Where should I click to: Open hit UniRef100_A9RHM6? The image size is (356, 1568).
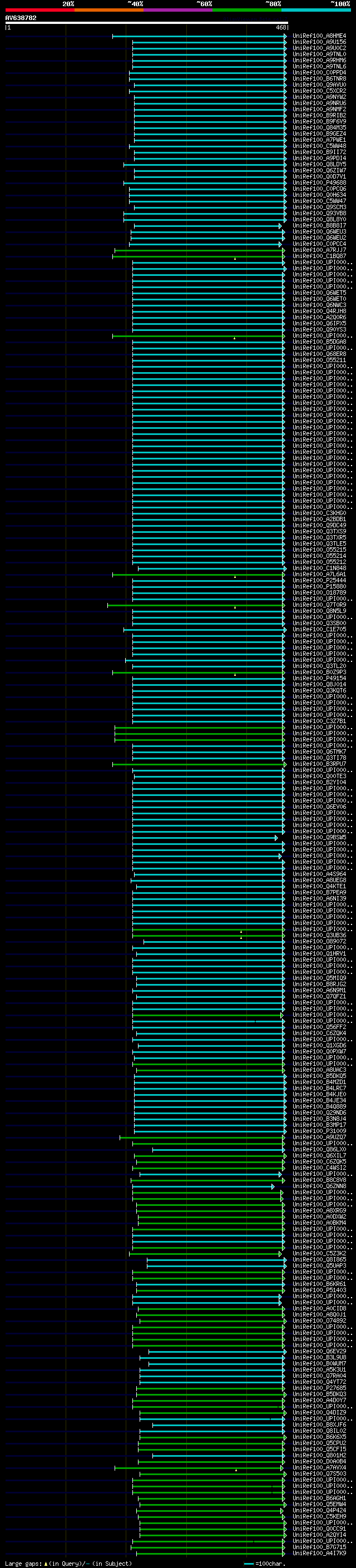[319, 60]
